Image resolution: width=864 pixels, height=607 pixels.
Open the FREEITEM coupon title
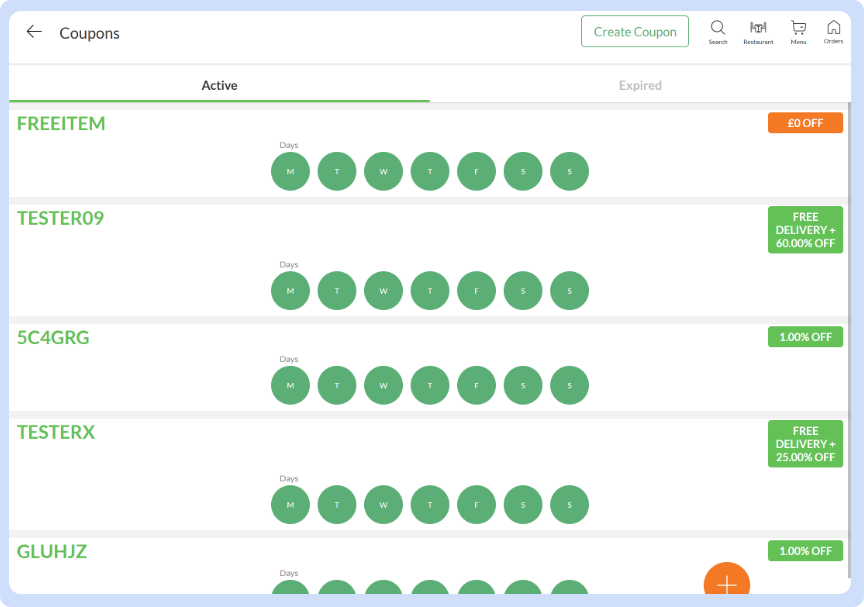(x=61, y=124)
